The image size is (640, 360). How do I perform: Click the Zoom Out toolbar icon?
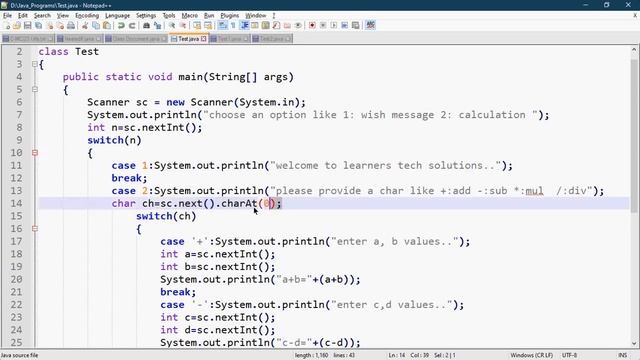tap(182, 25)
